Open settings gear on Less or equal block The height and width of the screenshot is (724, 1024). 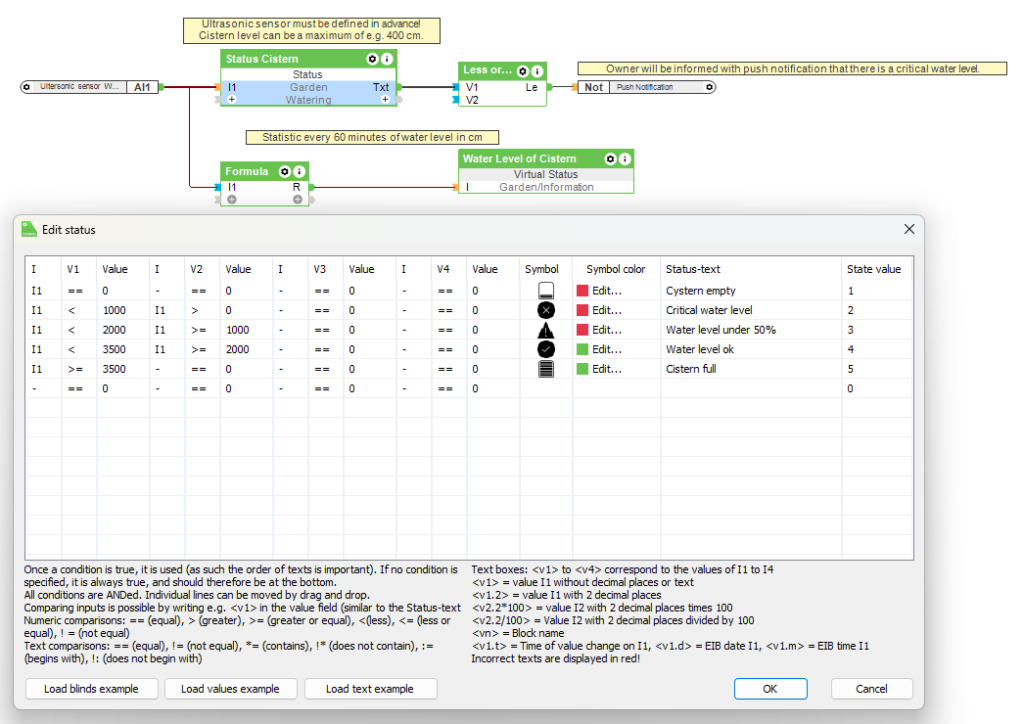point(523,71)
